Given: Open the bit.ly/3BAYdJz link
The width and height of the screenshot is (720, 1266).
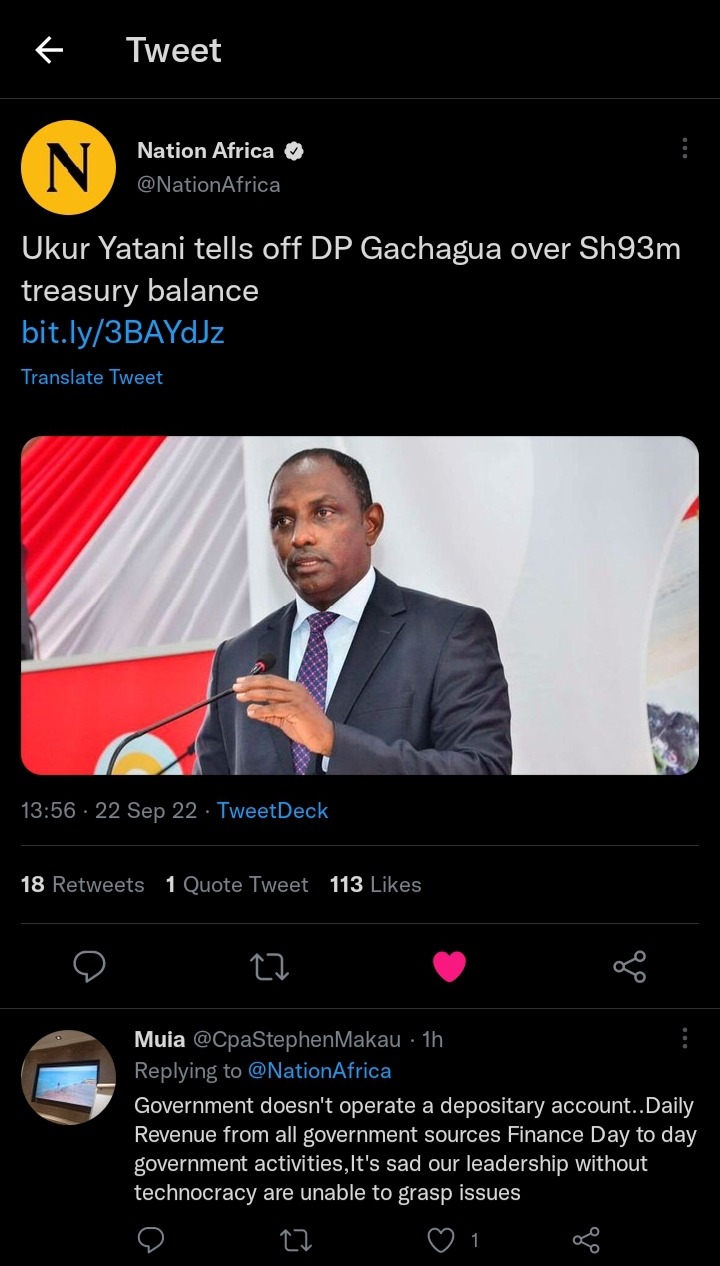Looking at the screenshot, I should pos(123,332).
